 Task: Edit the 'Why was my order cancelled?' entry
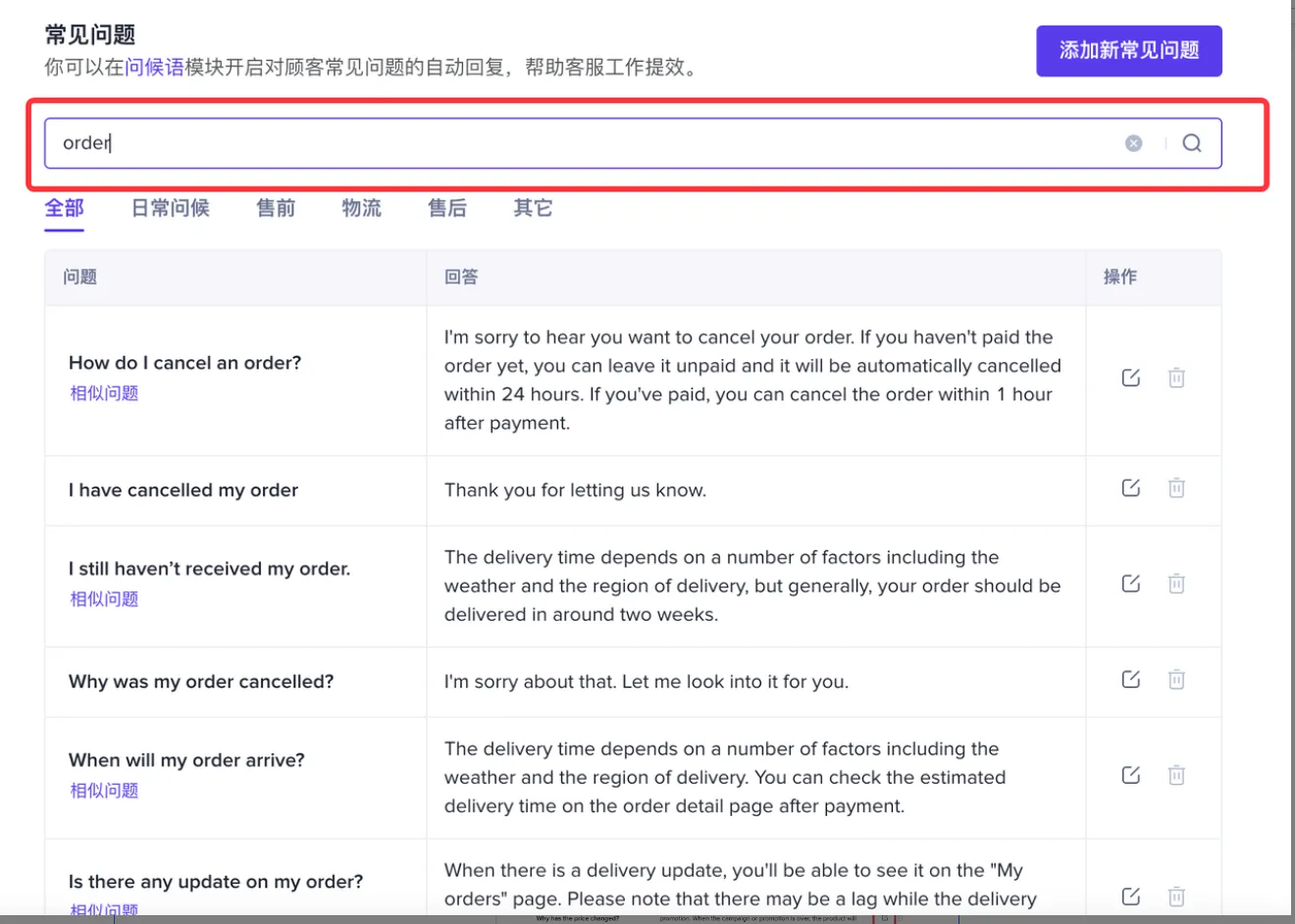click(x=1131, y=679)
